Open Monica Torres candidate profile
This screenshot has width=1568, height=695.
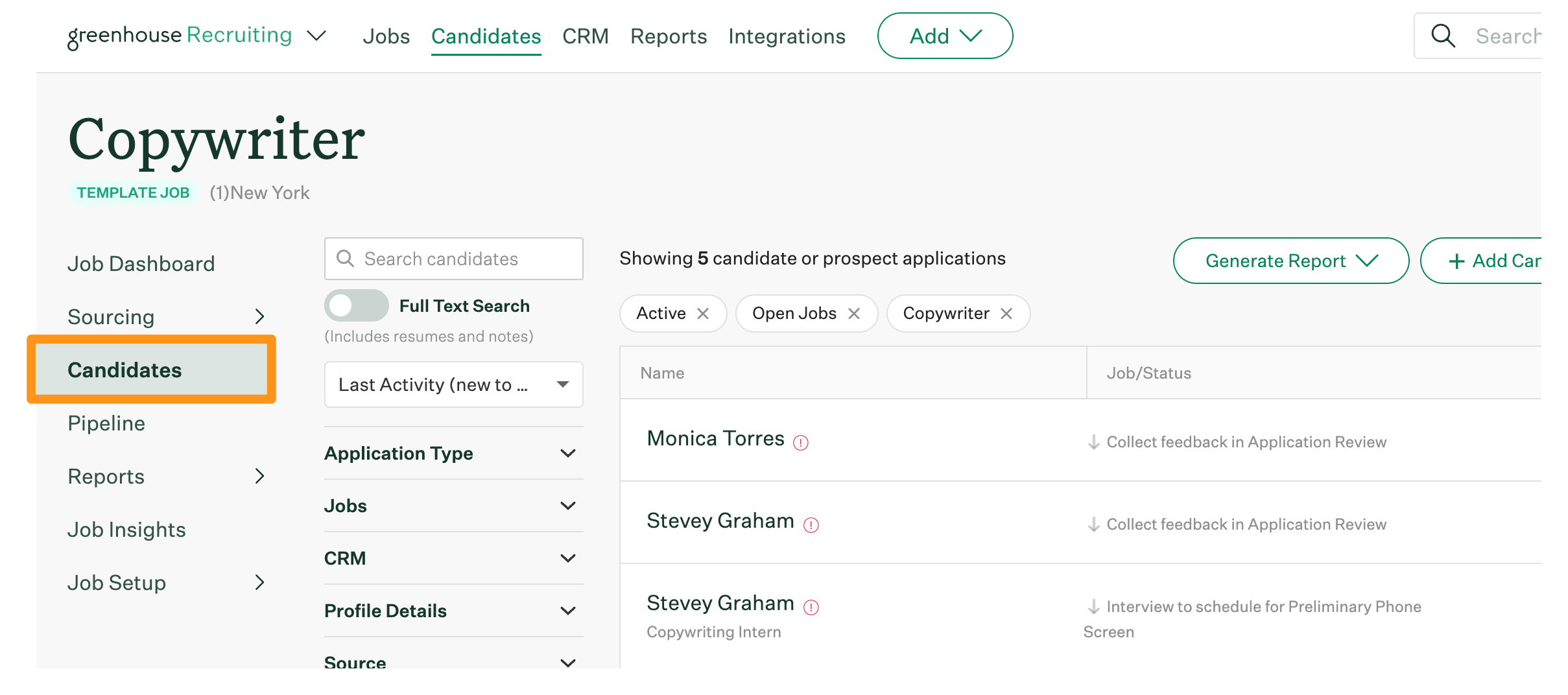coord(715,439)
